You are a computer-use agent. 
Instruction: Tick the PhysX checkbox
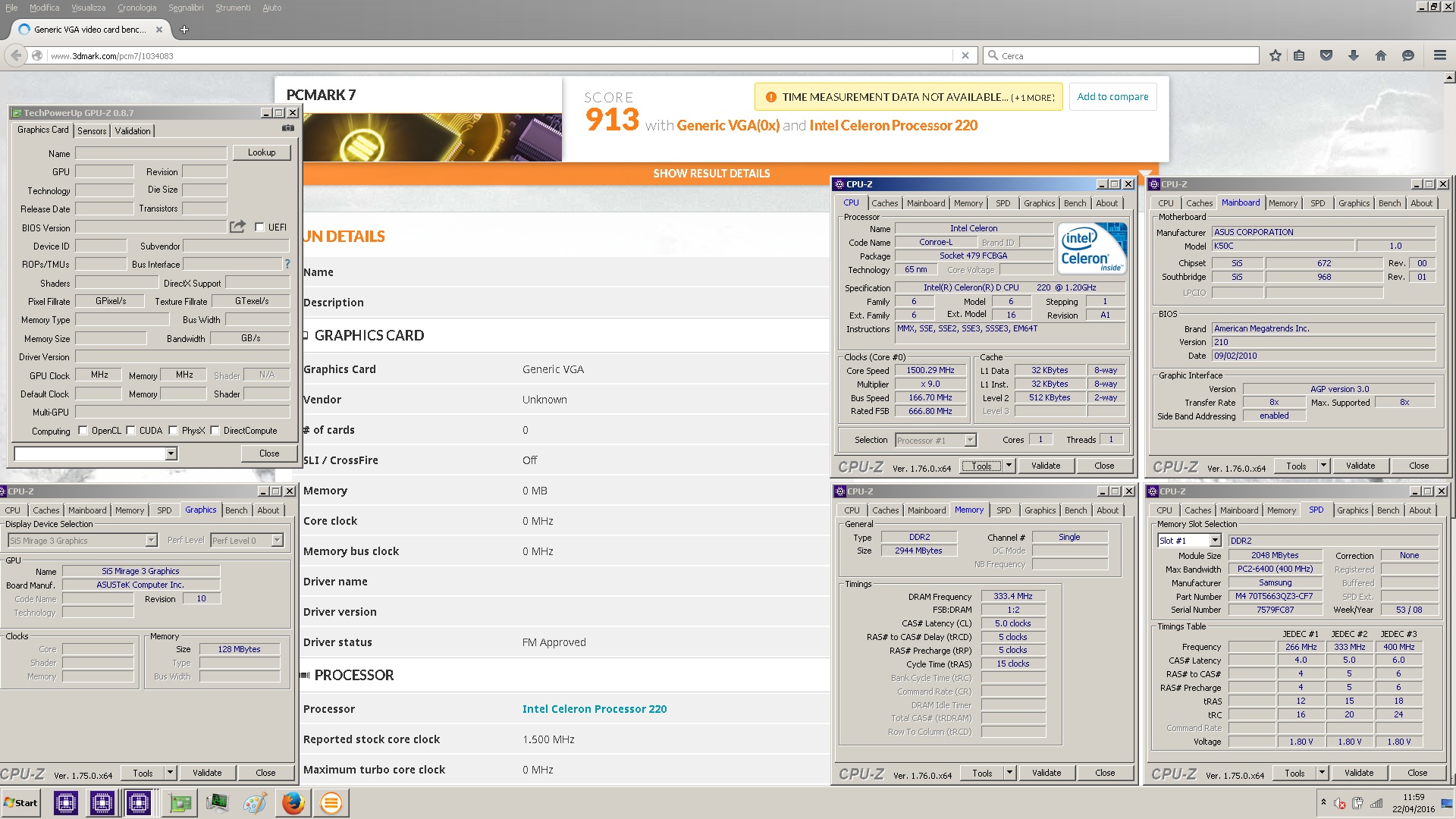pos(173,430)
